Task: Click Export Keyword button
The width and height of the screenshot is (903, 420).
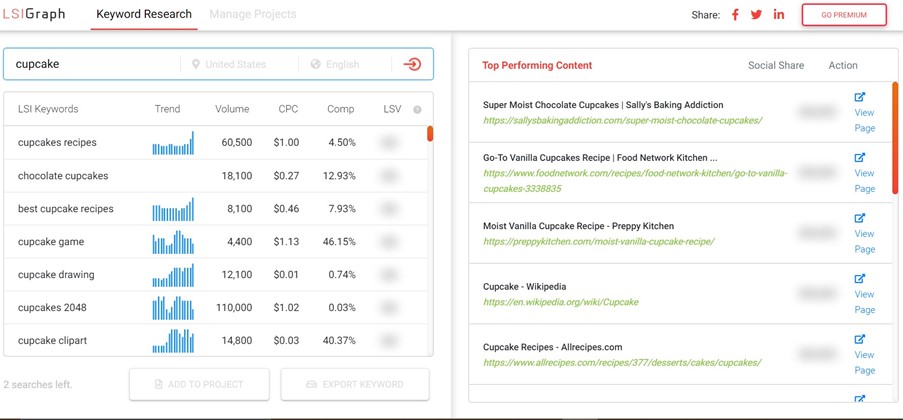Action: click(x=355, y=384)
